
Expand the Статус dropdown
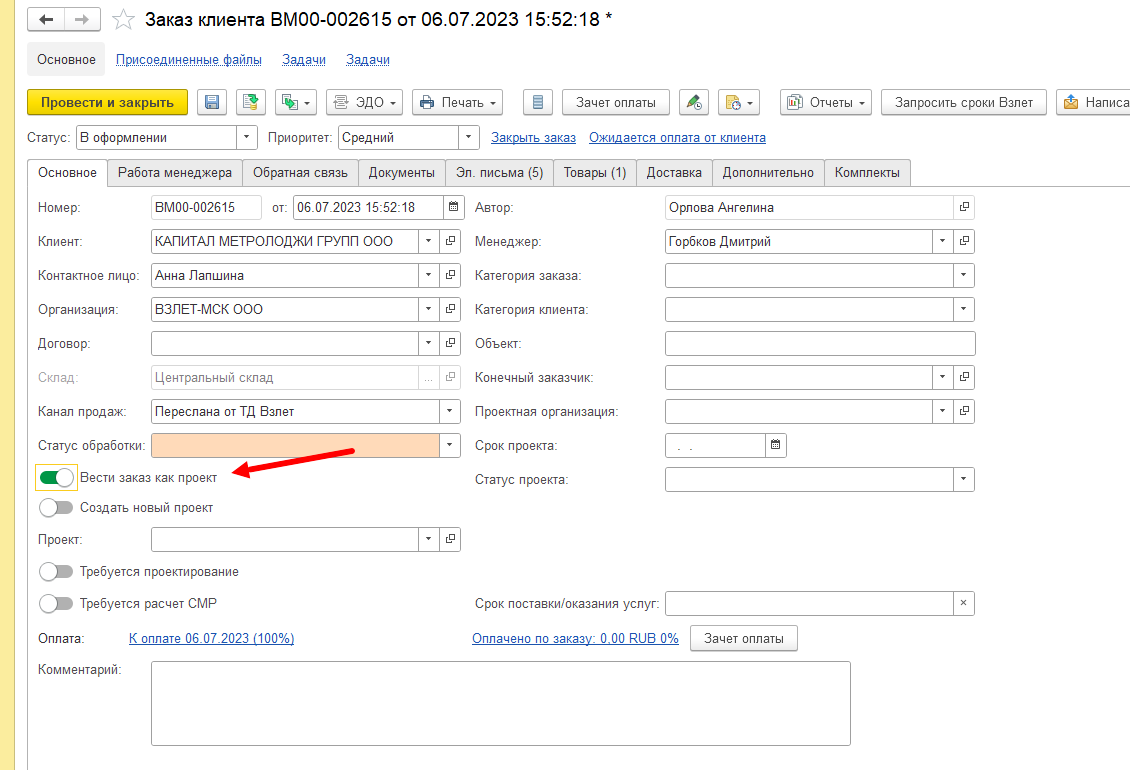tap(246, 137)
